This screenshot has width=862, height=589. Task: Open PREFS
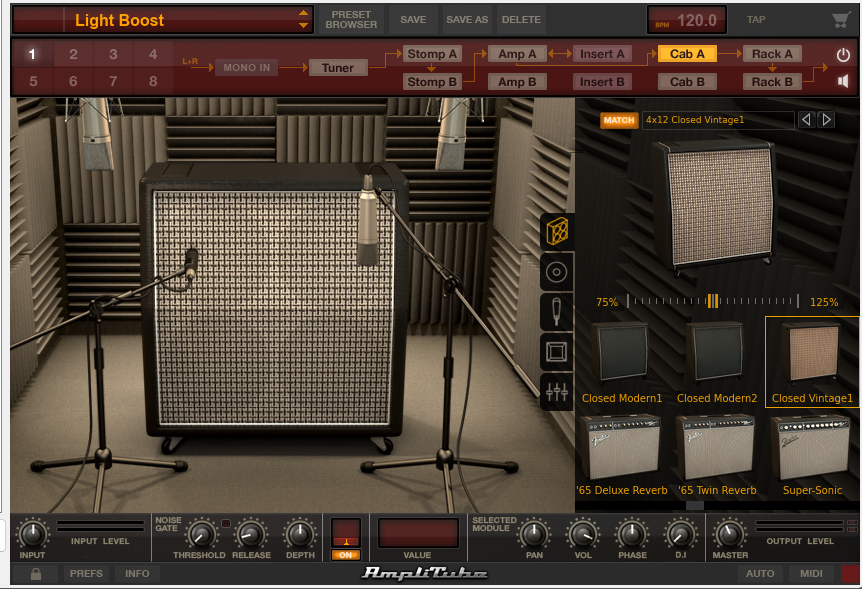[86, 574]
